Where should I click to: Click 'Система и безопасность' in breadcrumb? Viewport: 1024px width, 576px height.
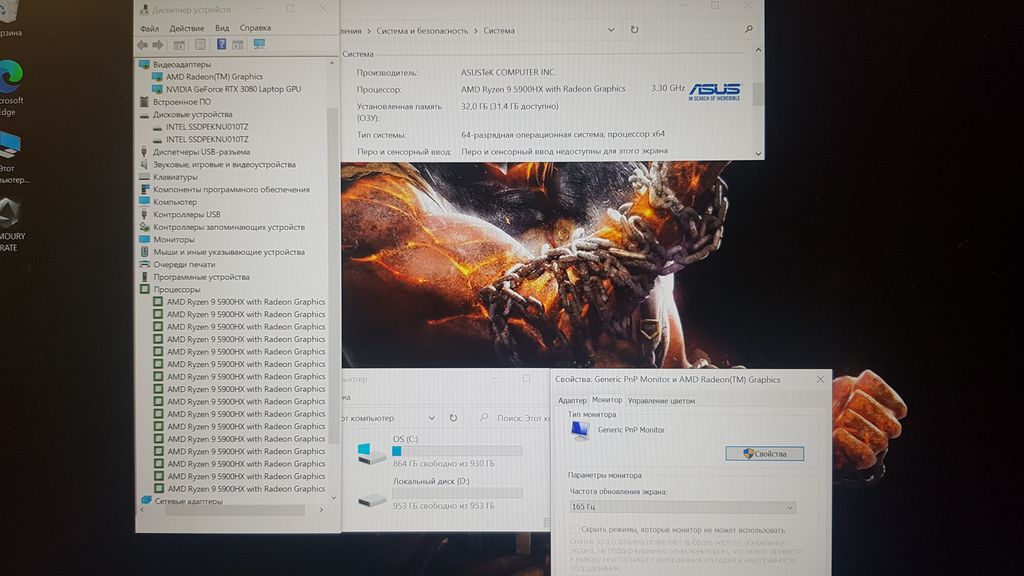coord(423,31)
